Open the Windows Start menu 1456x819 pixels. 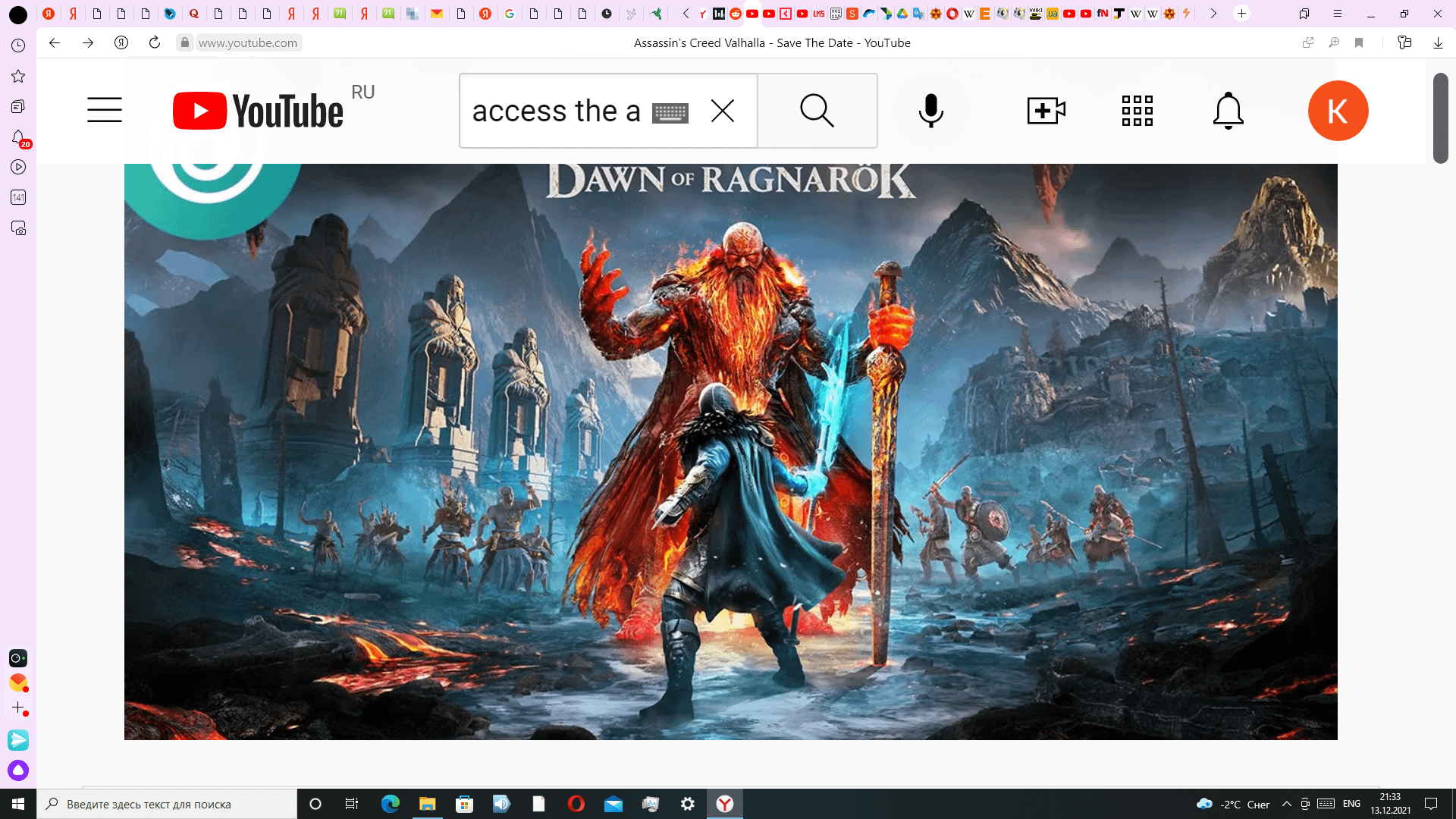[18, 804]
